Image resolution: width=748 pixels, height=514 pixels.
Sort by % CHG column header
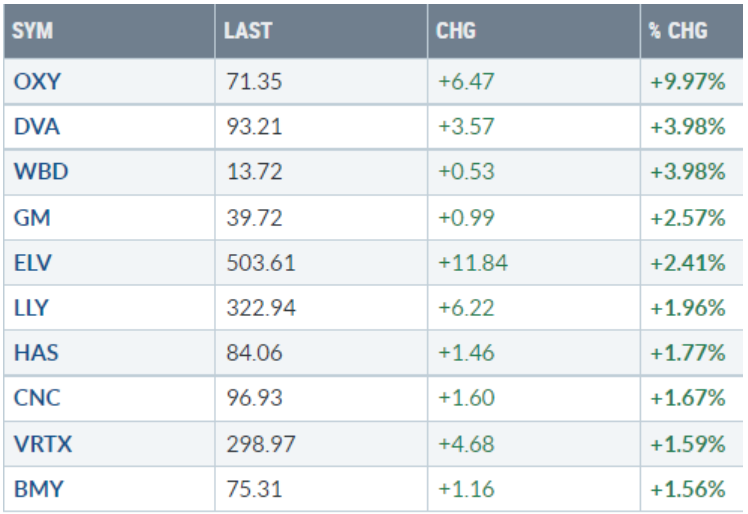point(678,31)
